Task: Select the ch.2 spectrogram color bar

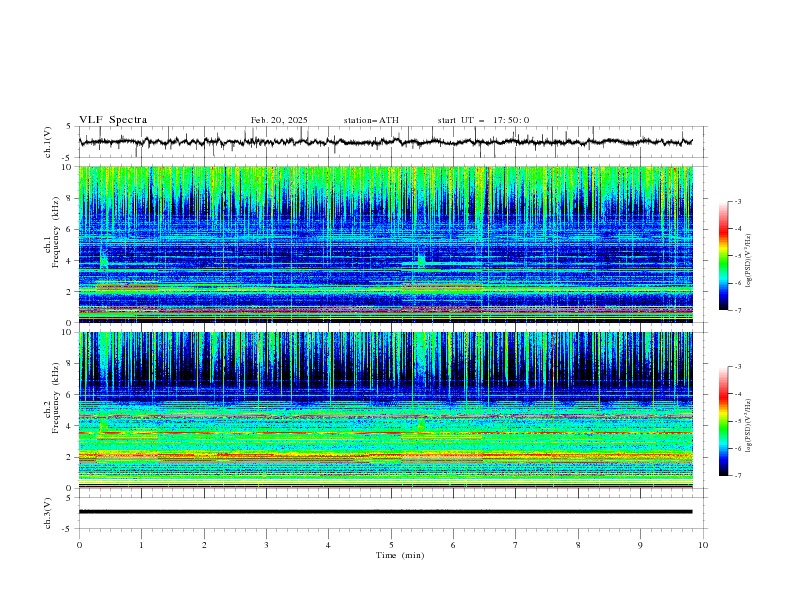Action: pos(723,421)
